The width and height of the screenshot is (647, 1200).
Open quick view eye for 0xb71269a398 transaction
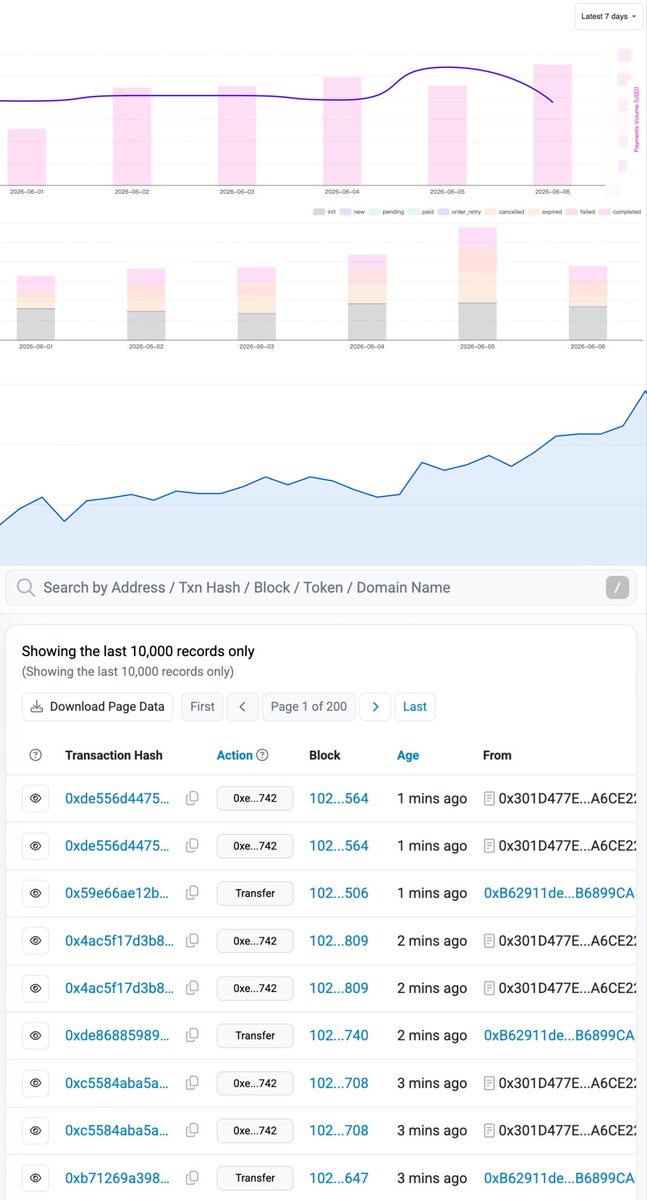[35, 1178]
